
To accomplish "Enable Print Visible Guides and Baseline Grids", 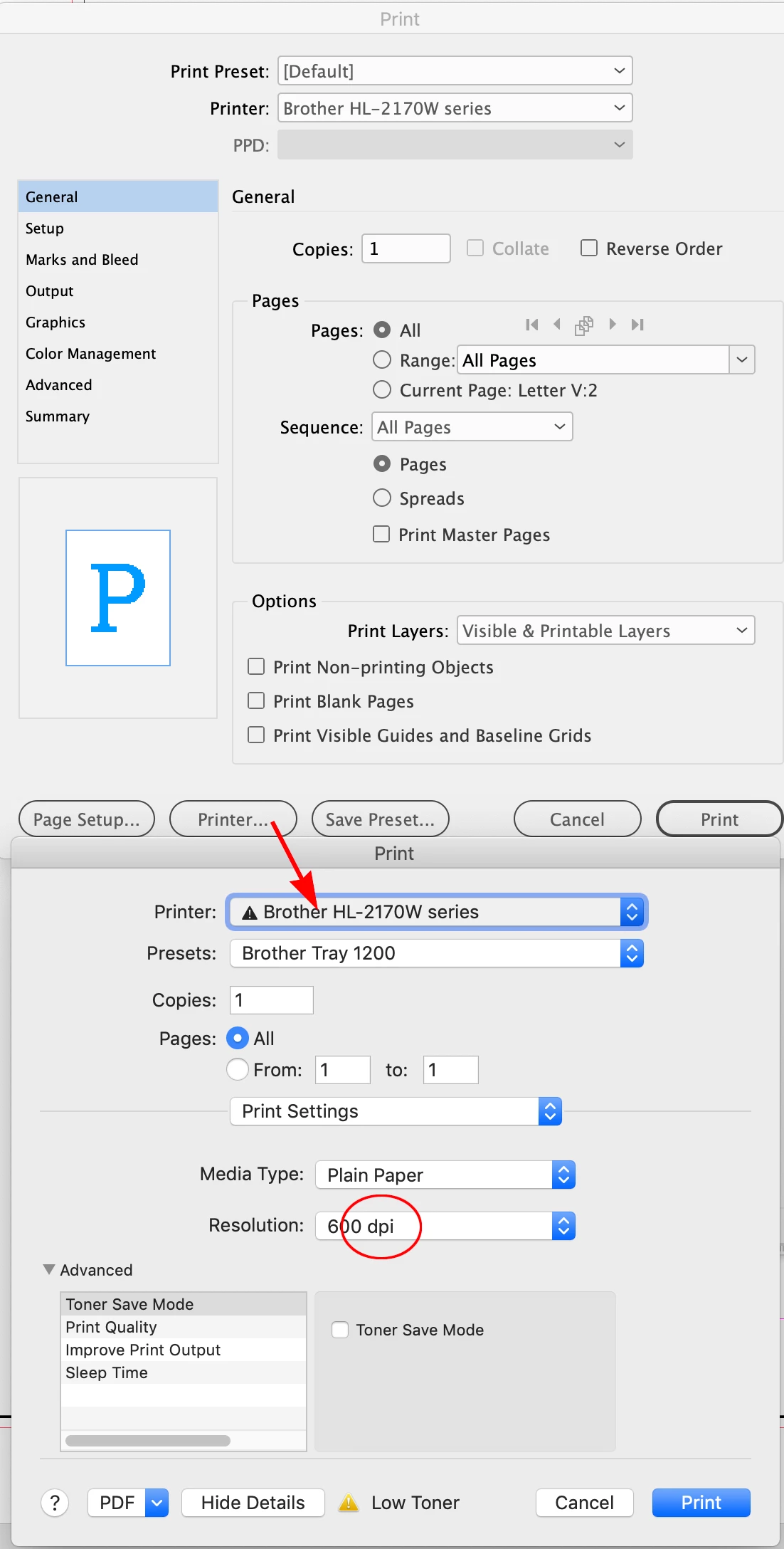I will click(256, 735).
